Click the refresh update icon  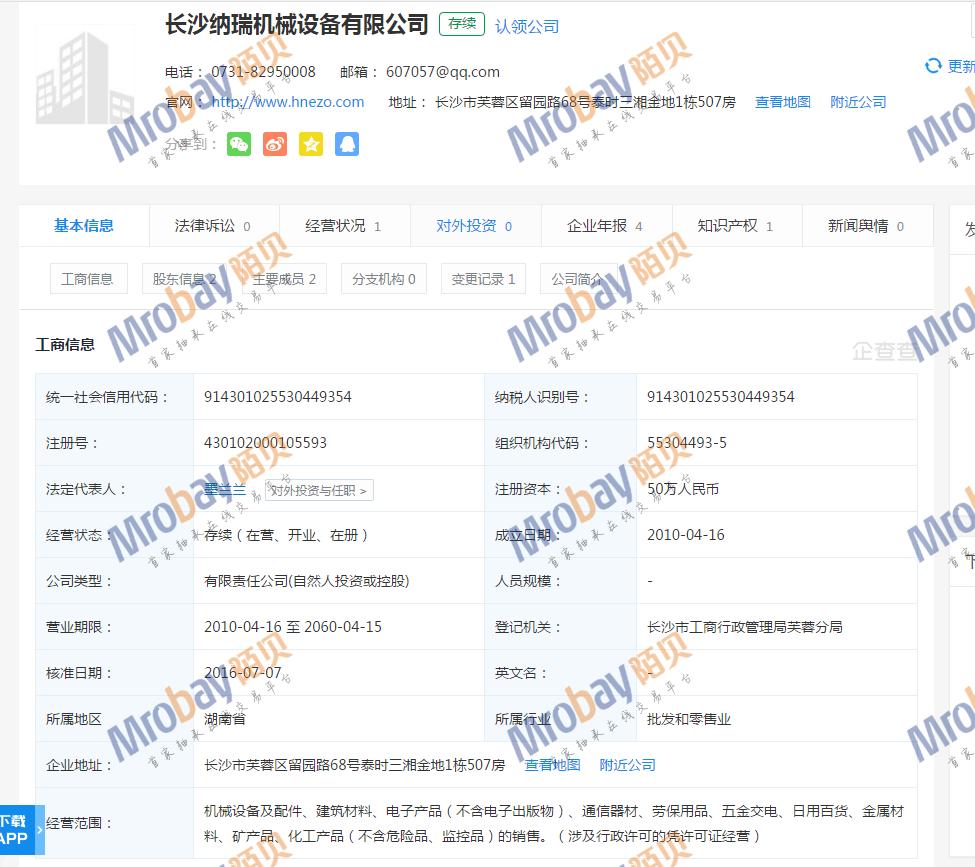tap(933, 66)
